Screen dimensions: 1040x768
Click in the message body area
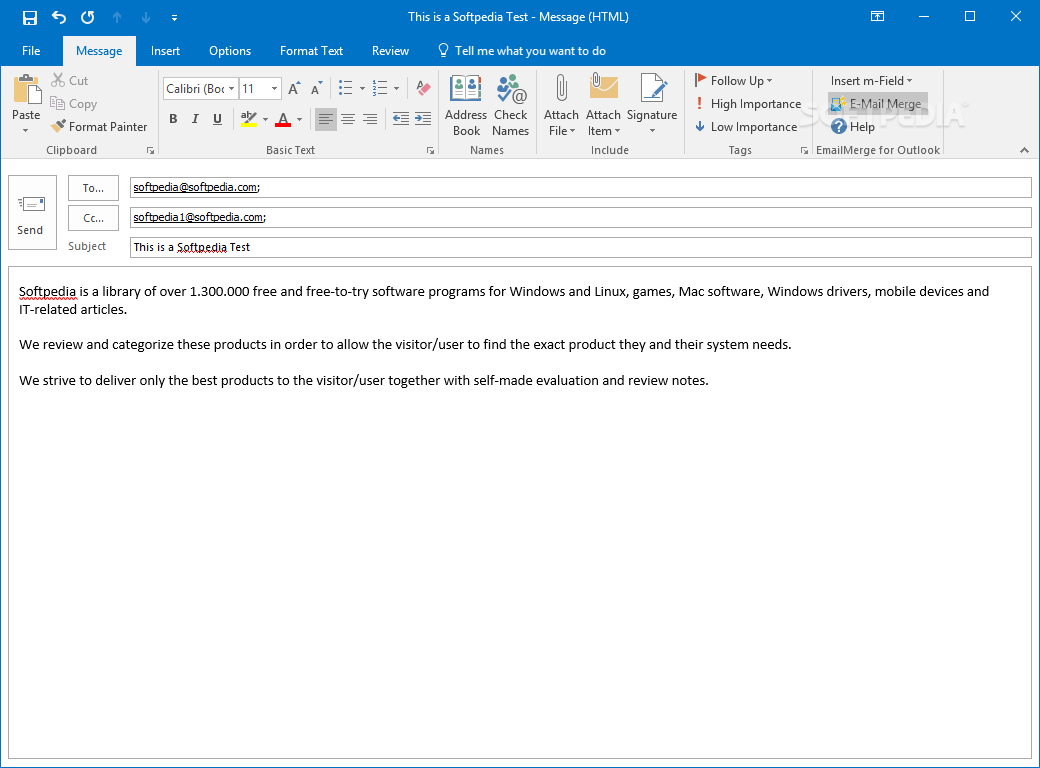(x=520, y=512)
